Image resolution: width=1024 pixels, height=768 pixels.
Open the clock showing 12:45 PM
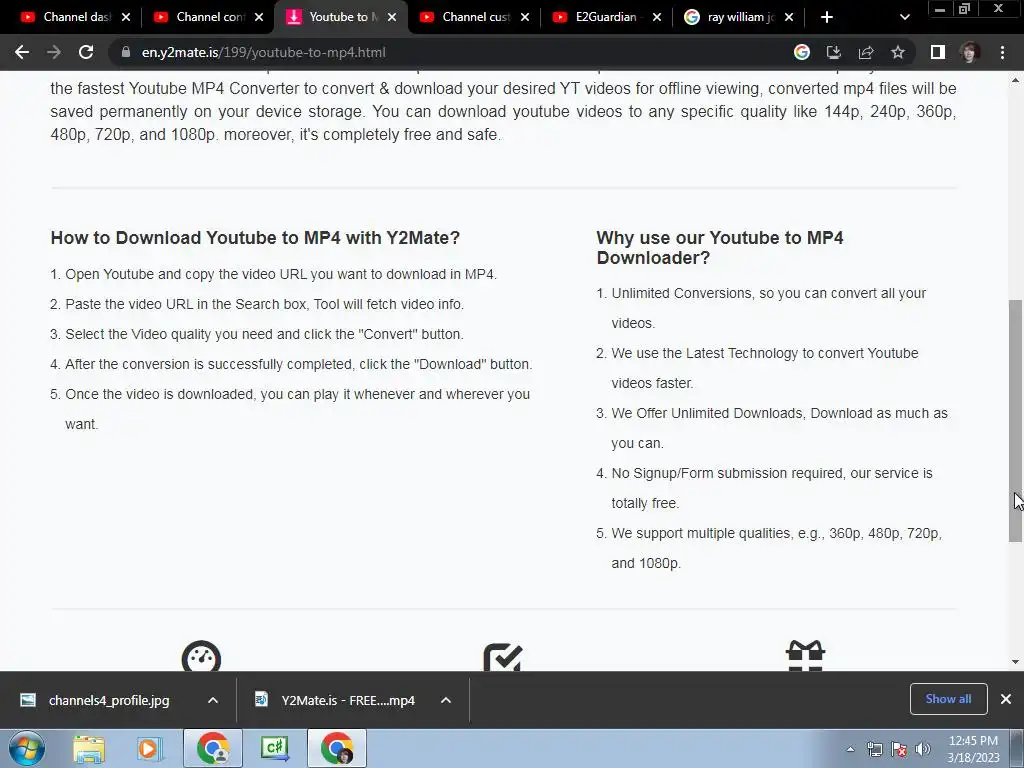[x=973, y=749]
